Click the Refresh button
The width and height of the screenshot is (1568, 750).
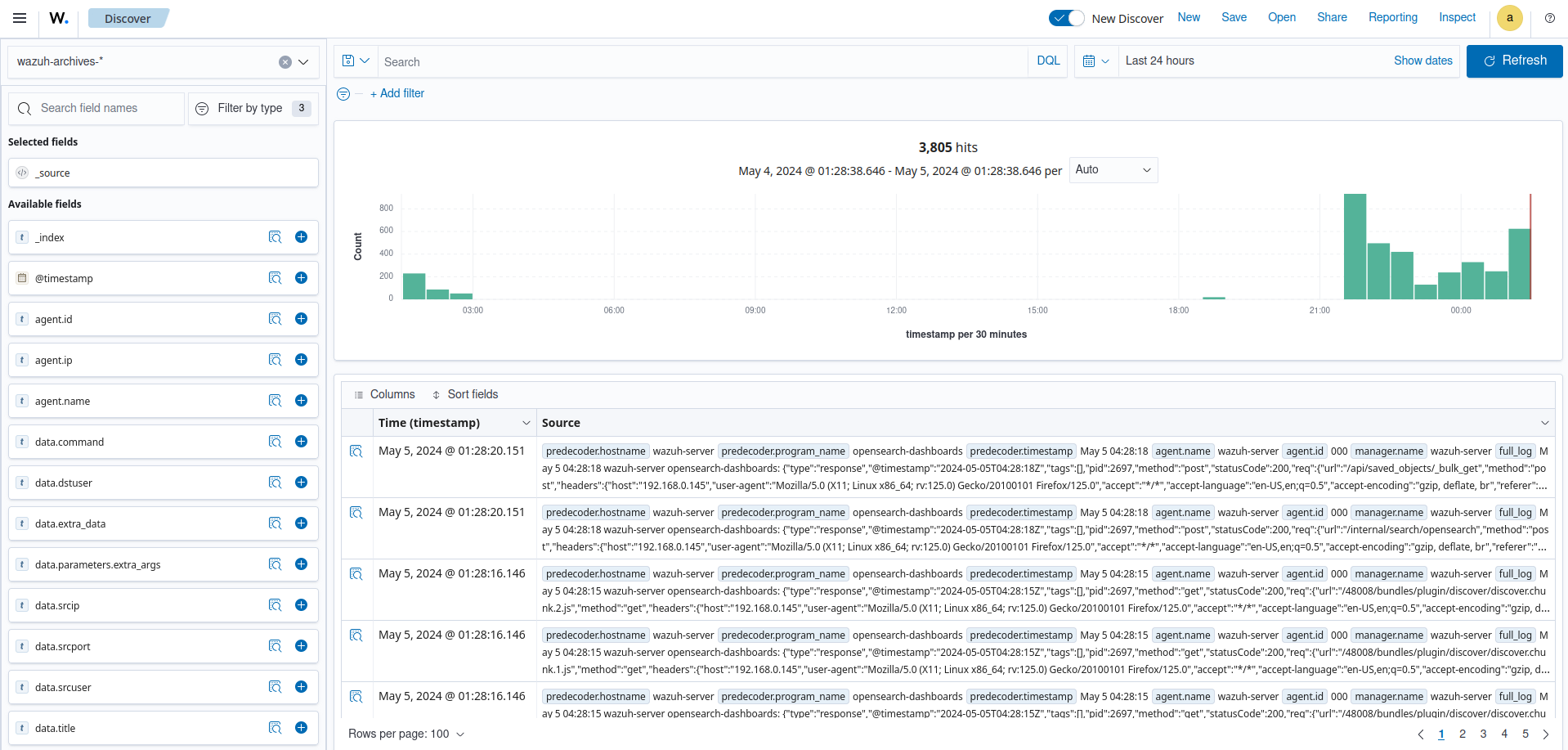(x=1513, y=61)
